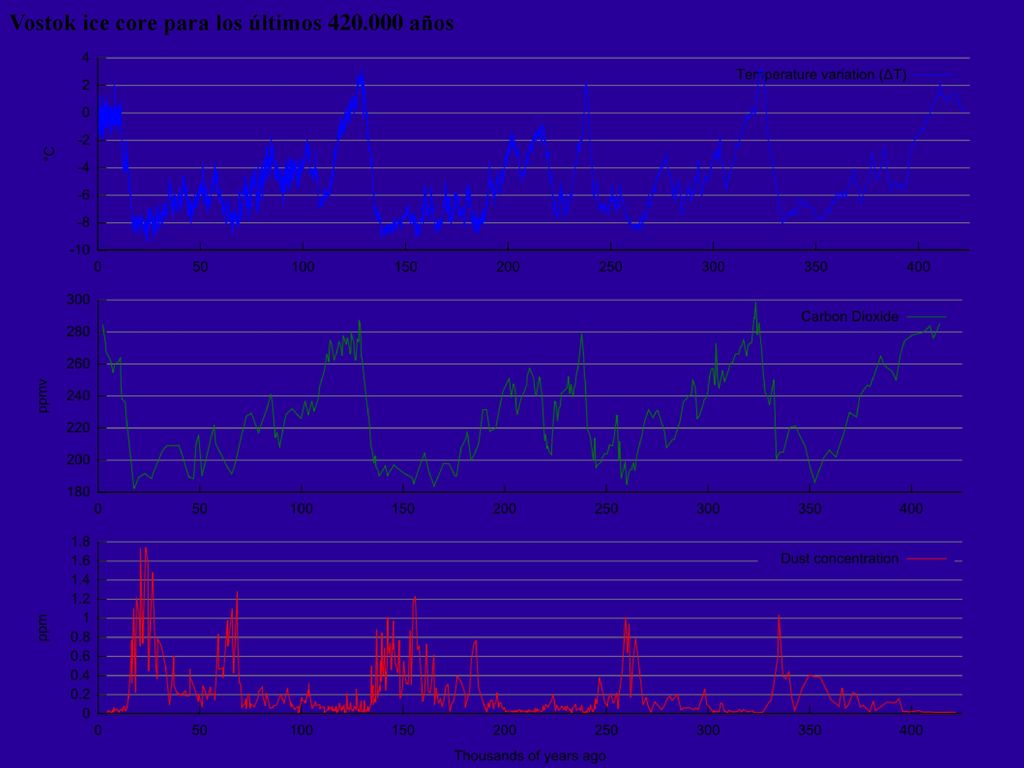Click the '0.2' tick on the dust axis
This screenshot has height=768, width=1024.
click(81, 694)
